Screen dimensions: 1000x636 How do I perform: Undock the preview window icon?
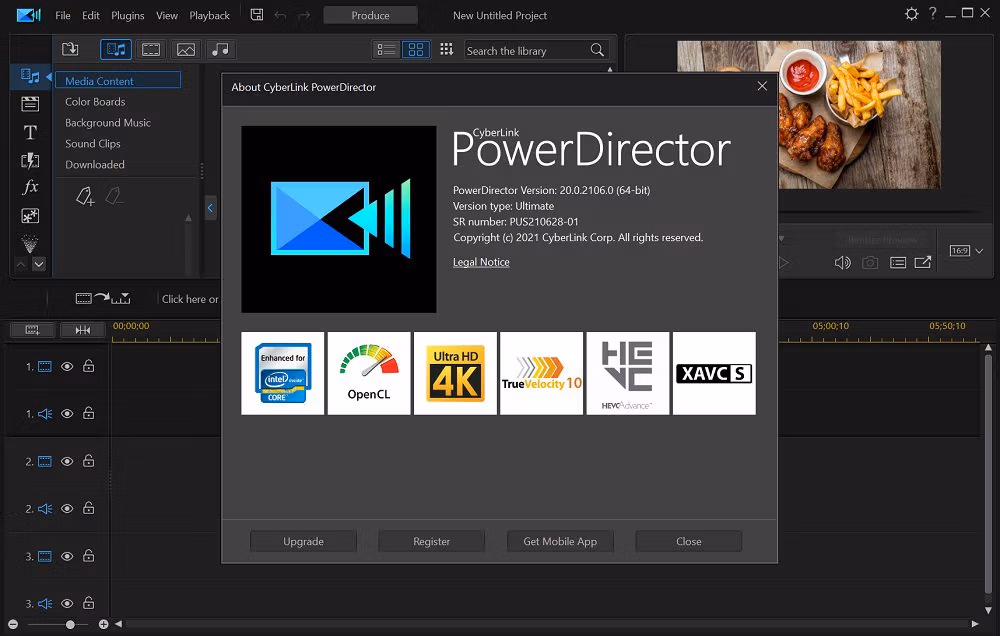tap(923, 262)
